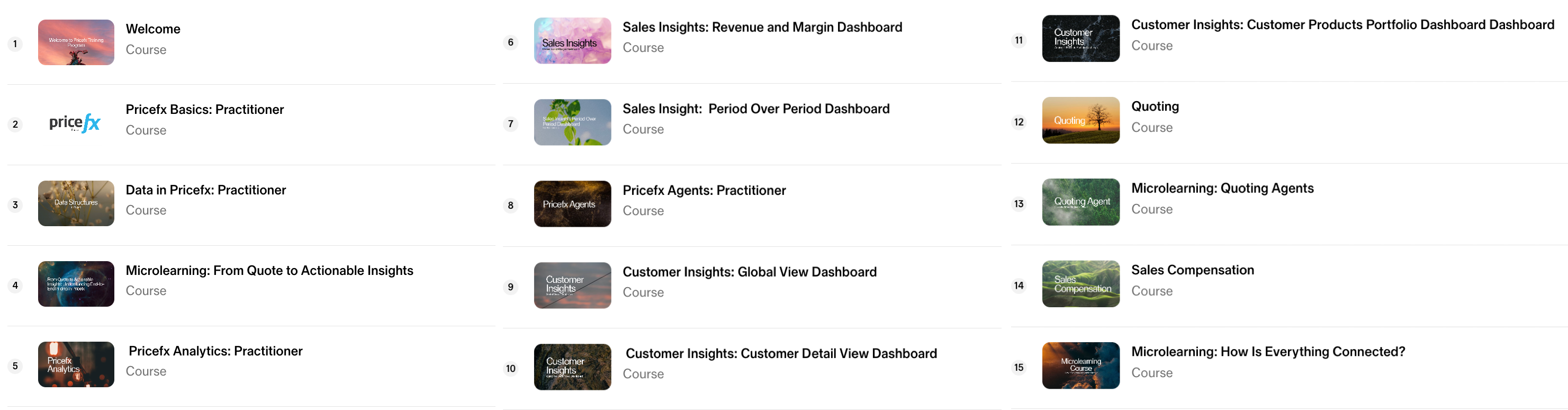This screenshot has height=410, width=1568.
Task: Click the Pricefx logo thumbnail
Action: (x=76, y=123)
